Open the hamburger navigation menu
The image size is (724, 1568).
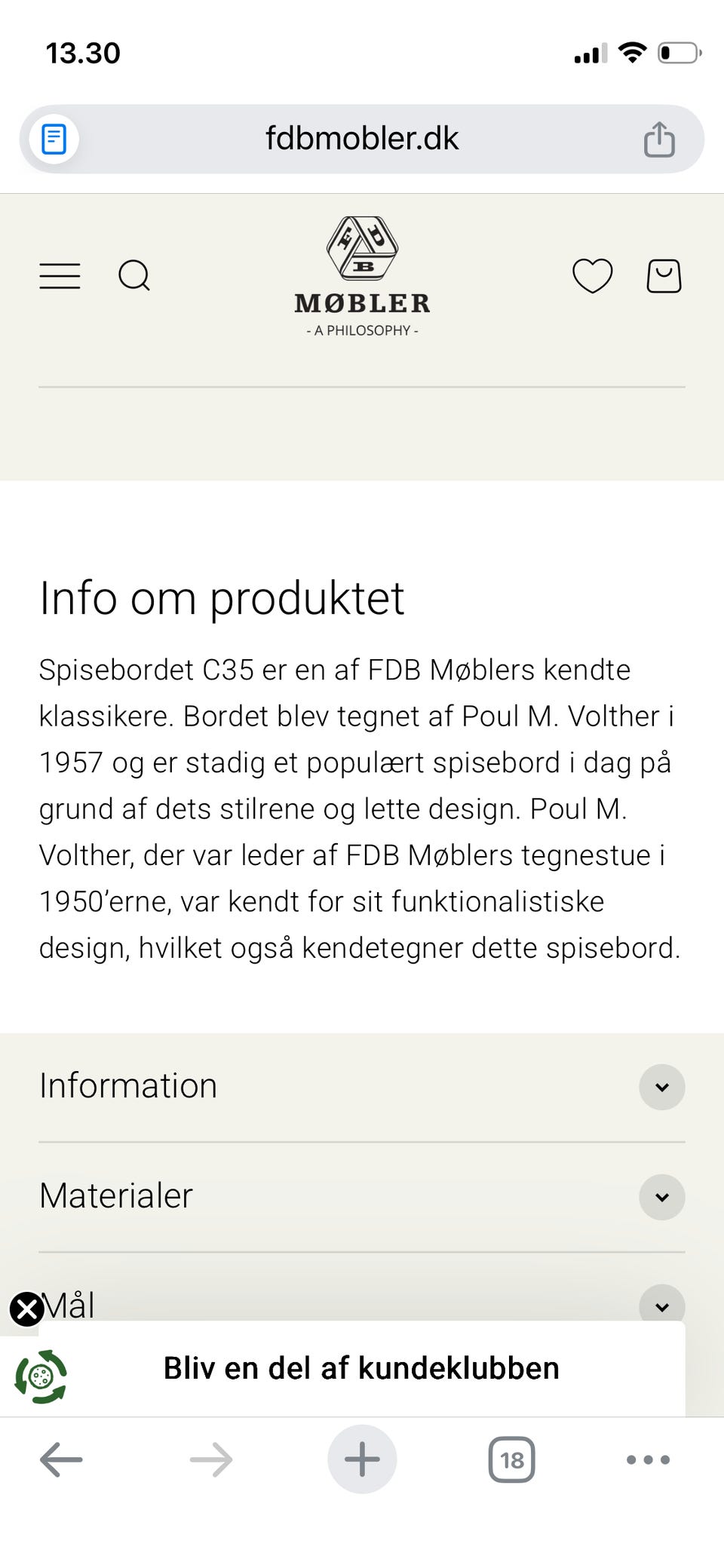coord(60,276)
